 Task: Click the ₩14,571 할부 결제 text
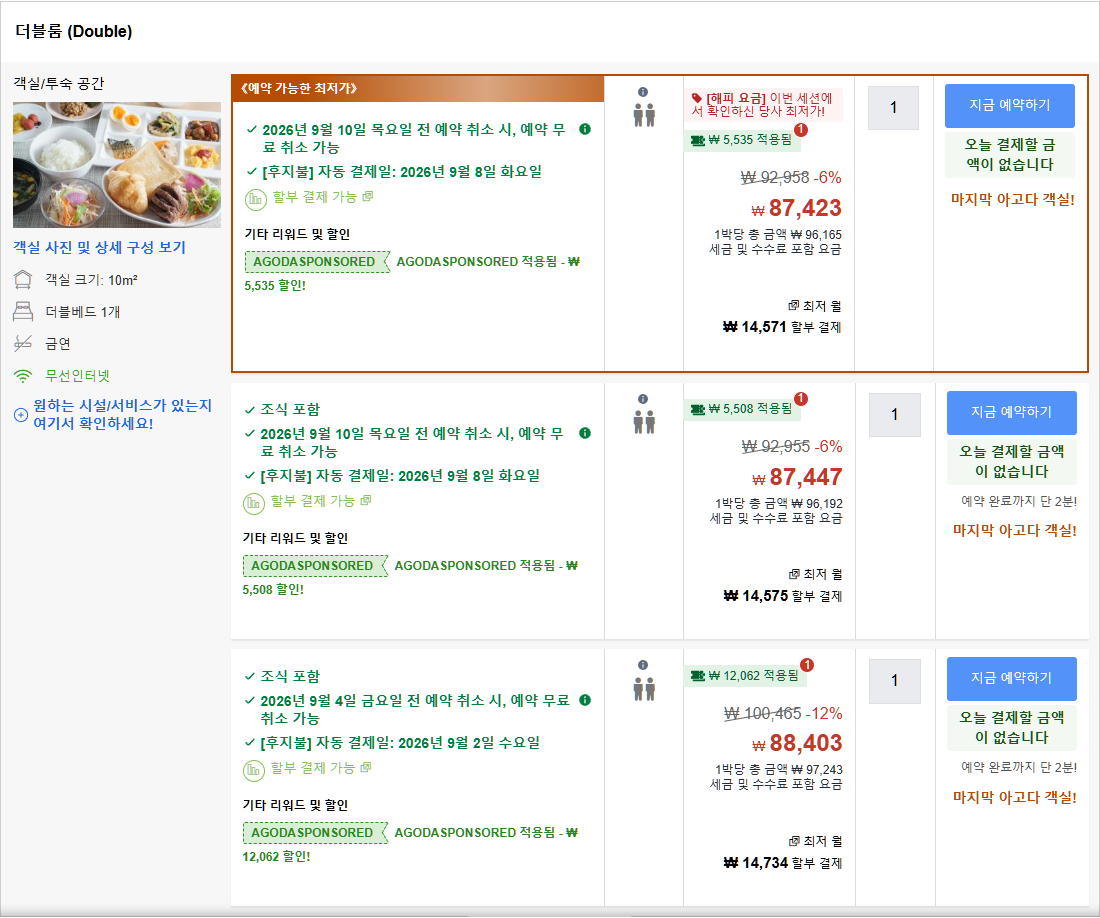(x=782, y=327)
